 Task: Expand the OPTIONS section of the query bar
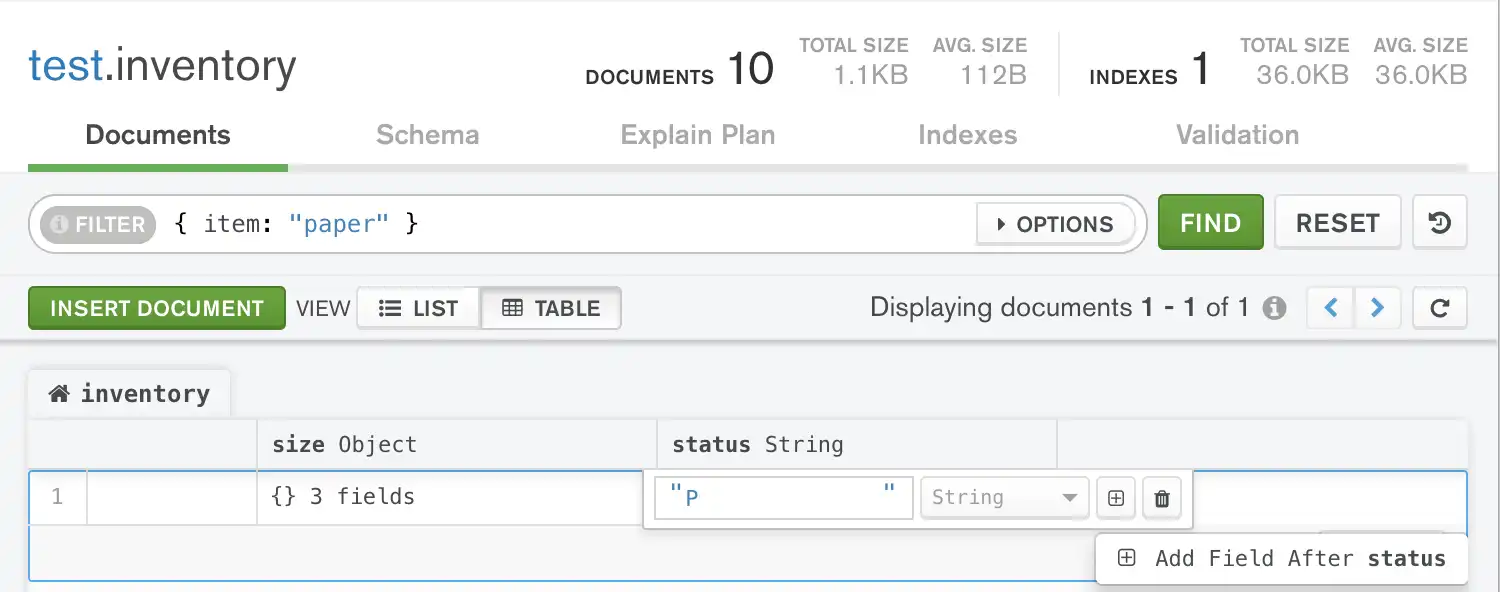(1055, 224)
